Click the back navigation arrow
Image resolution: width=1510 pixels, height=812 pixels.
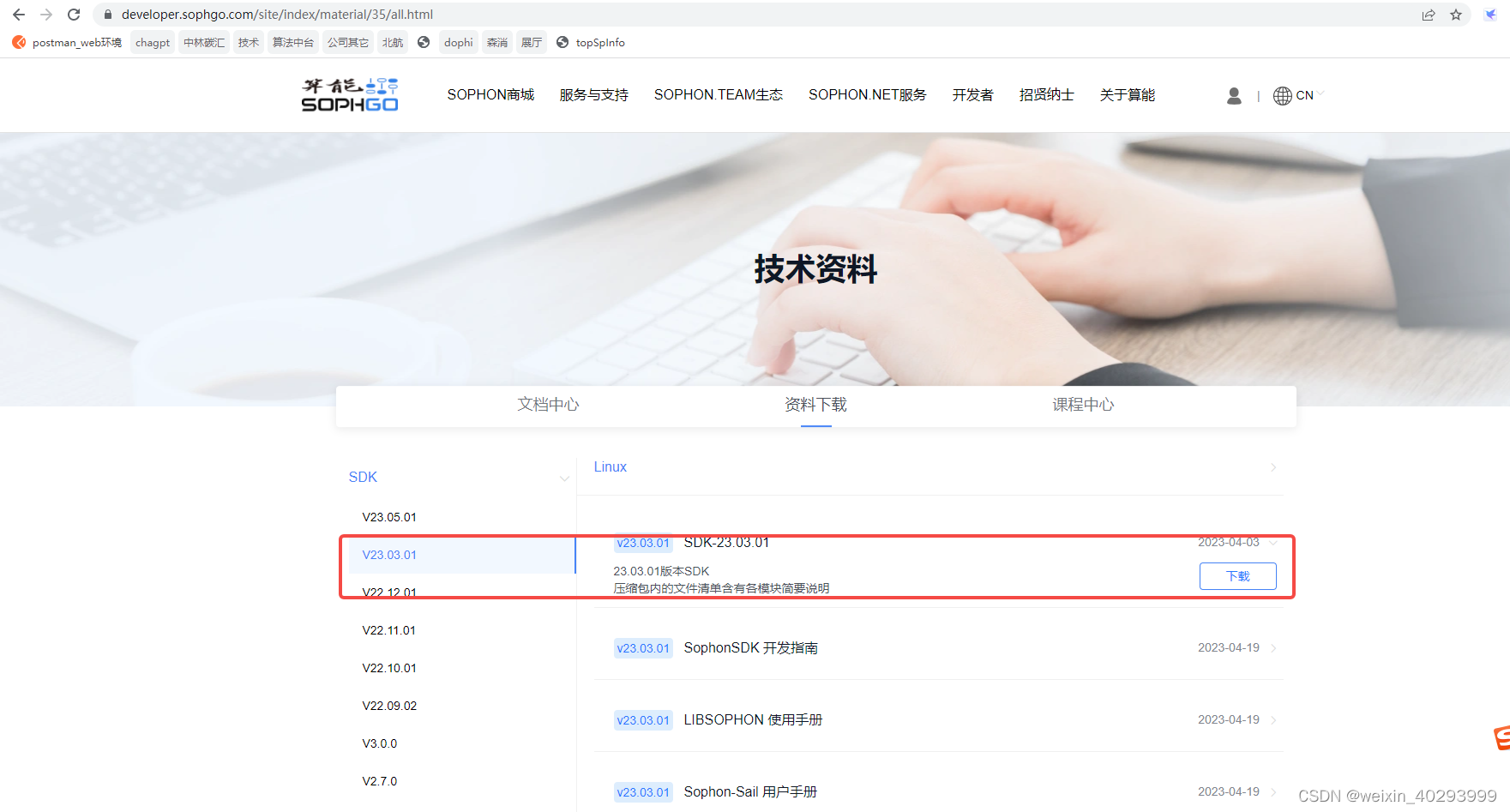tap(17, 14)
